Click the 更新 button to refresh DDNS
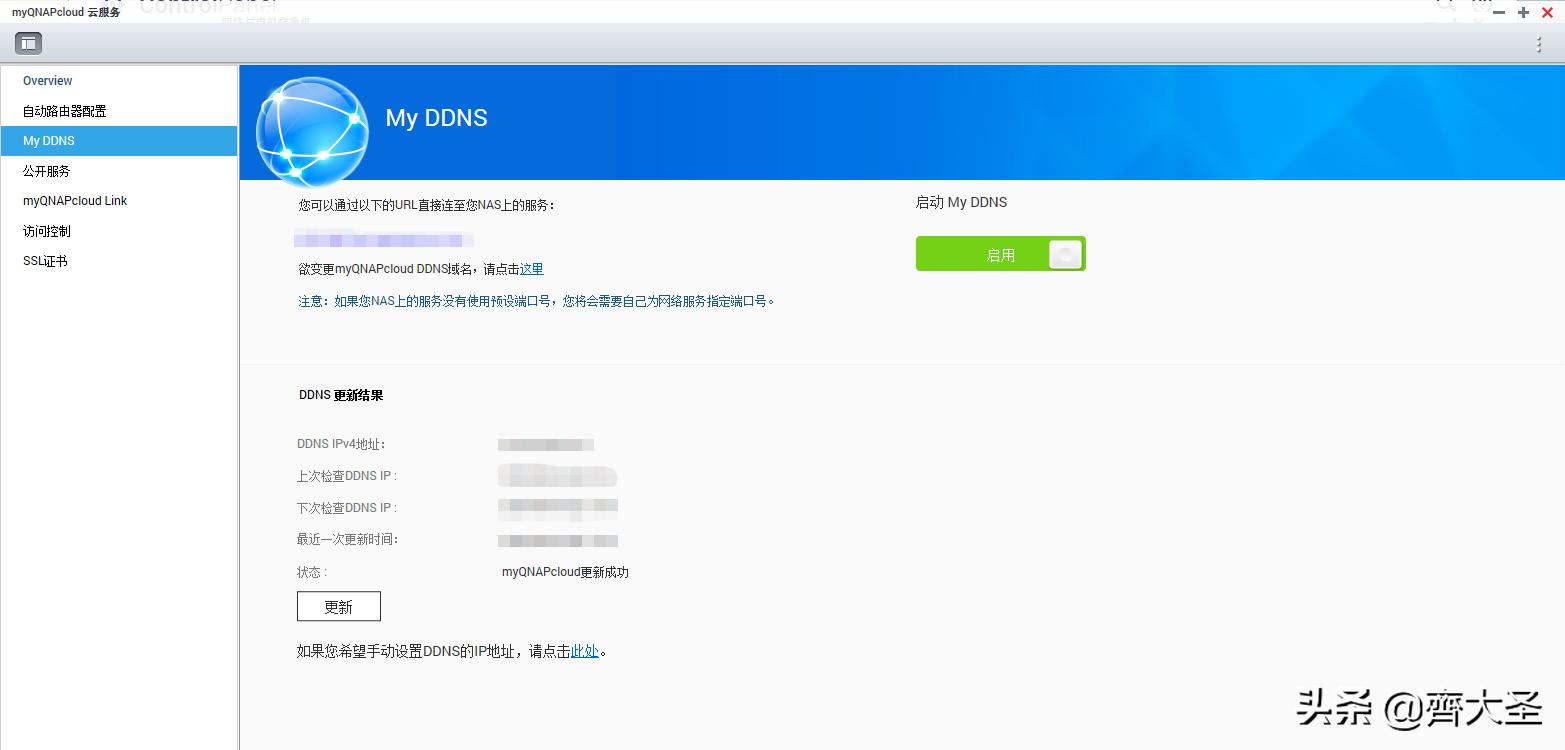Viewport: 1565px width, 750px height. click(x=338, y=605)
